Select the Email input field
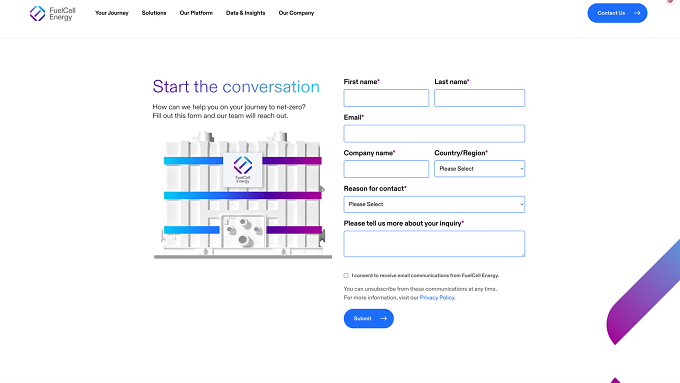The image size is (680, 383). [434, 134]
